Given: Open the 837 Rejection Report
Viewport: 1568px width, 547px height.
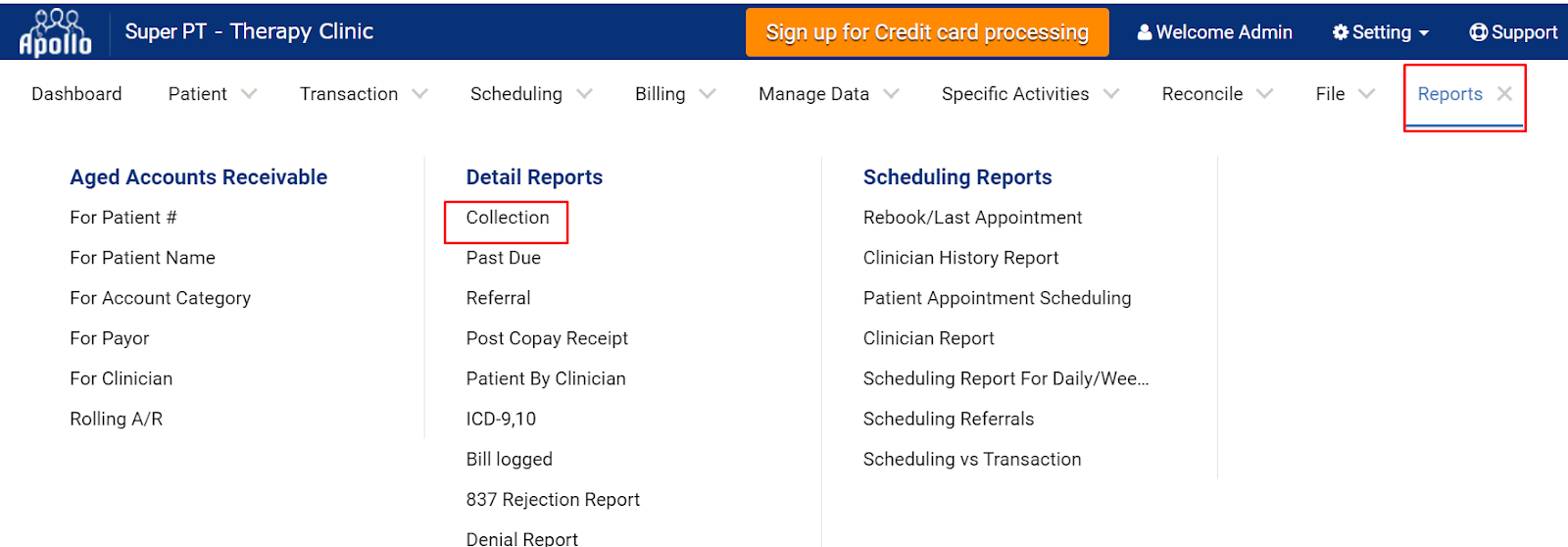Looking at the screenshot, I should click(x=553, y=500).
